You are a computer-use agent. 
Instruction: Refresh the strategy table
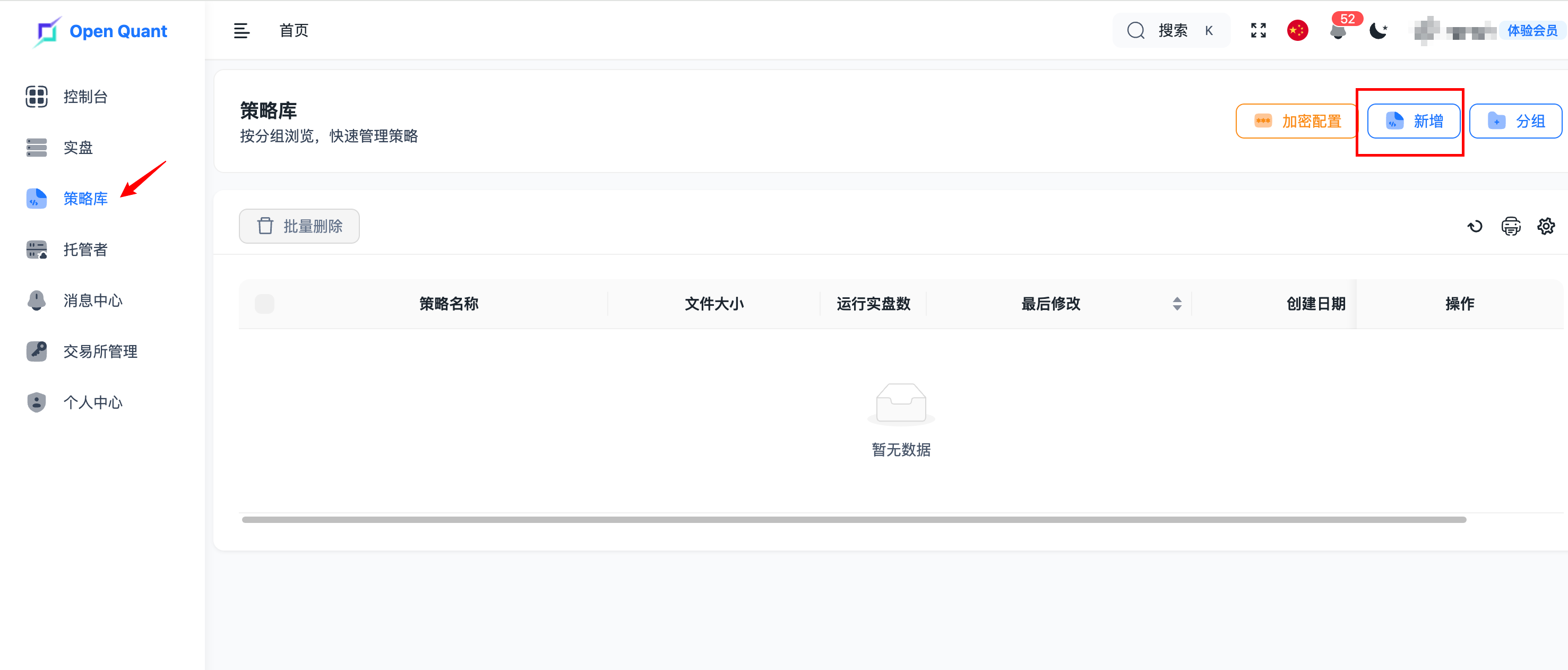coord(1475,226)
